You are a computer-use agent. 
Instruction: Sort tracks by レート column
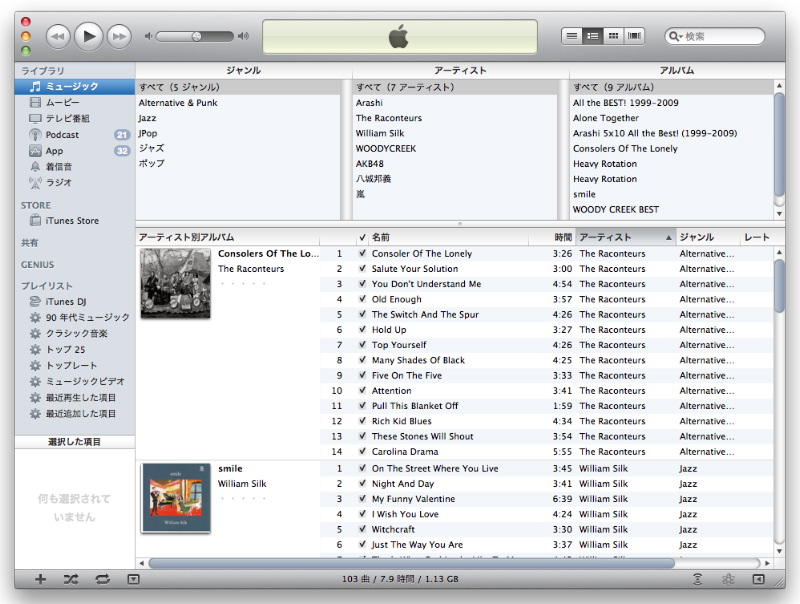757,237
